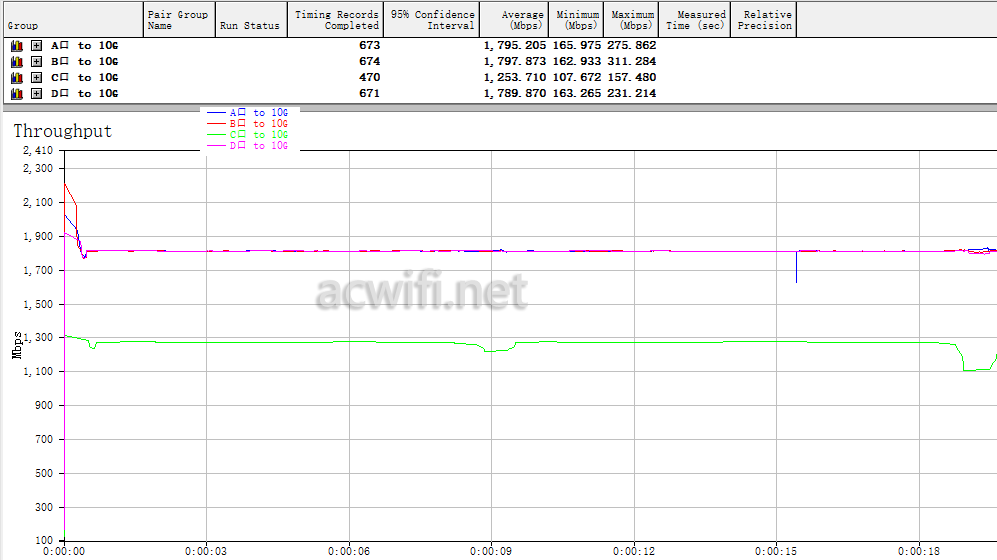Viewport: 997px width, 560px height.
Task: Click maximum value 157.480
Action: click(x=631, y=78)
